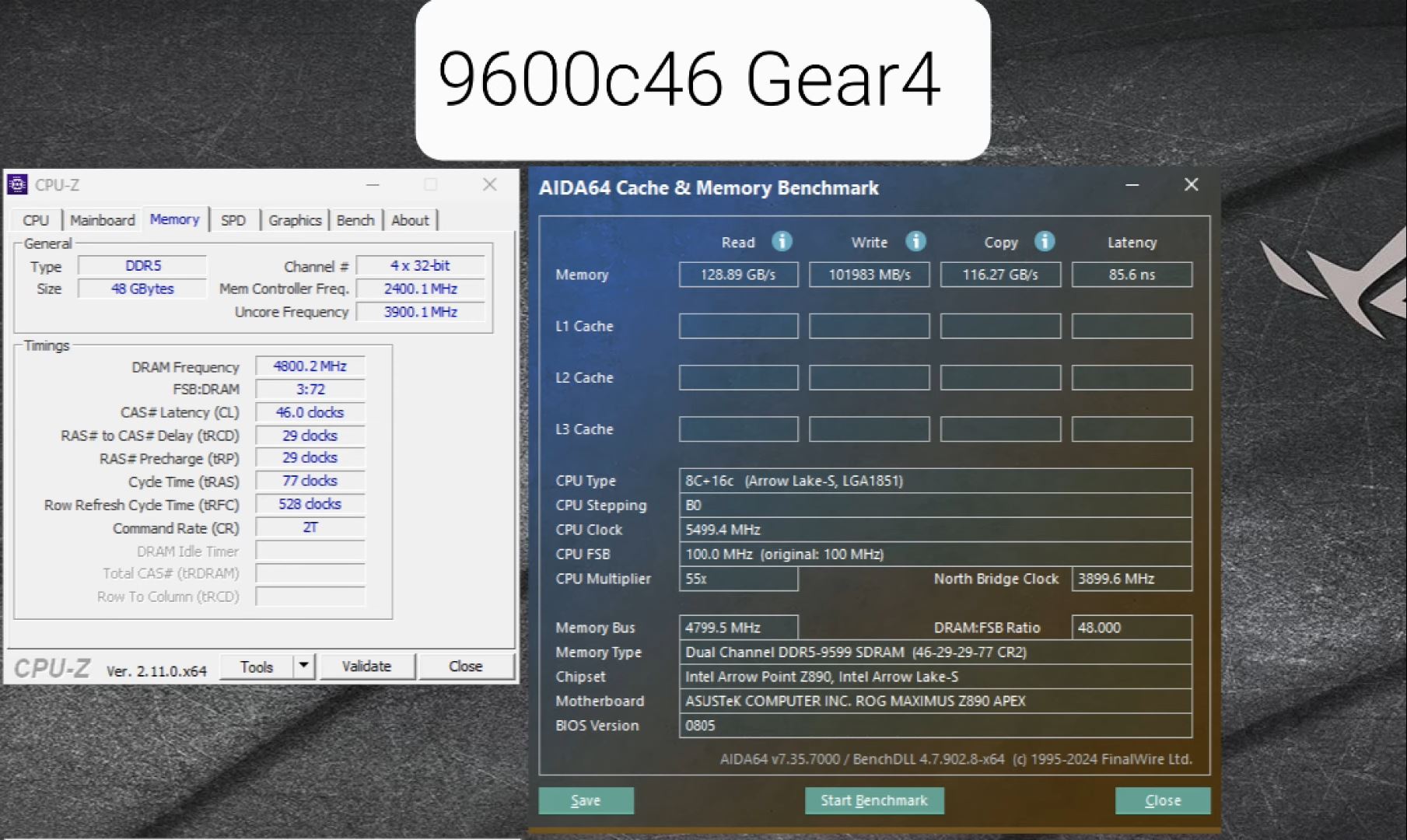Click the Memory row Latency result field

coord(1132,274)
